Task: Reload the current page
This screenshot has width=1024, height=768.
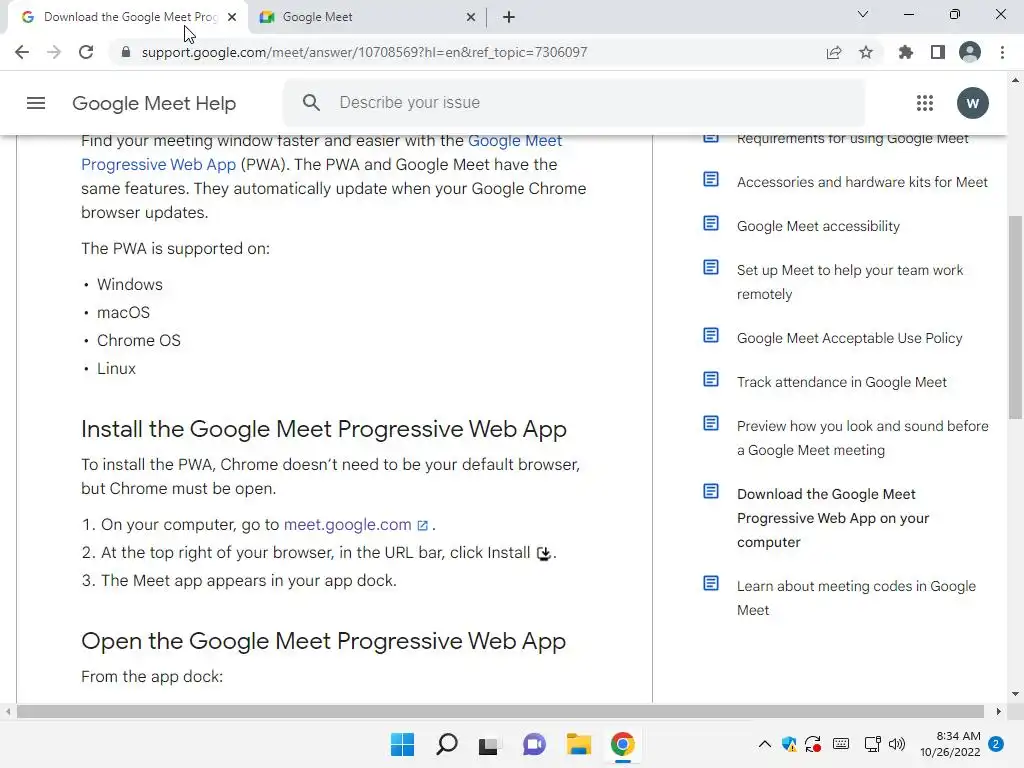Action: point(86,52)
